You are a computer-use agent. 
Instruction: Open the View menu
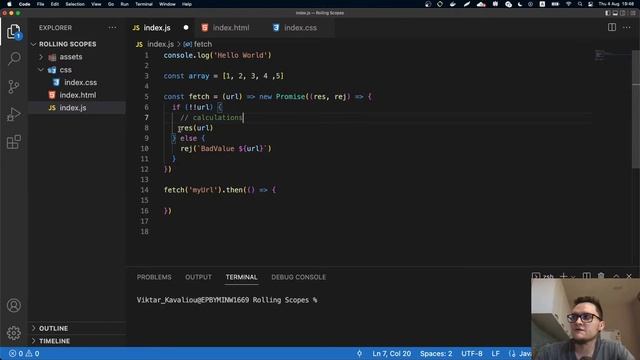(x=96, y=4)
